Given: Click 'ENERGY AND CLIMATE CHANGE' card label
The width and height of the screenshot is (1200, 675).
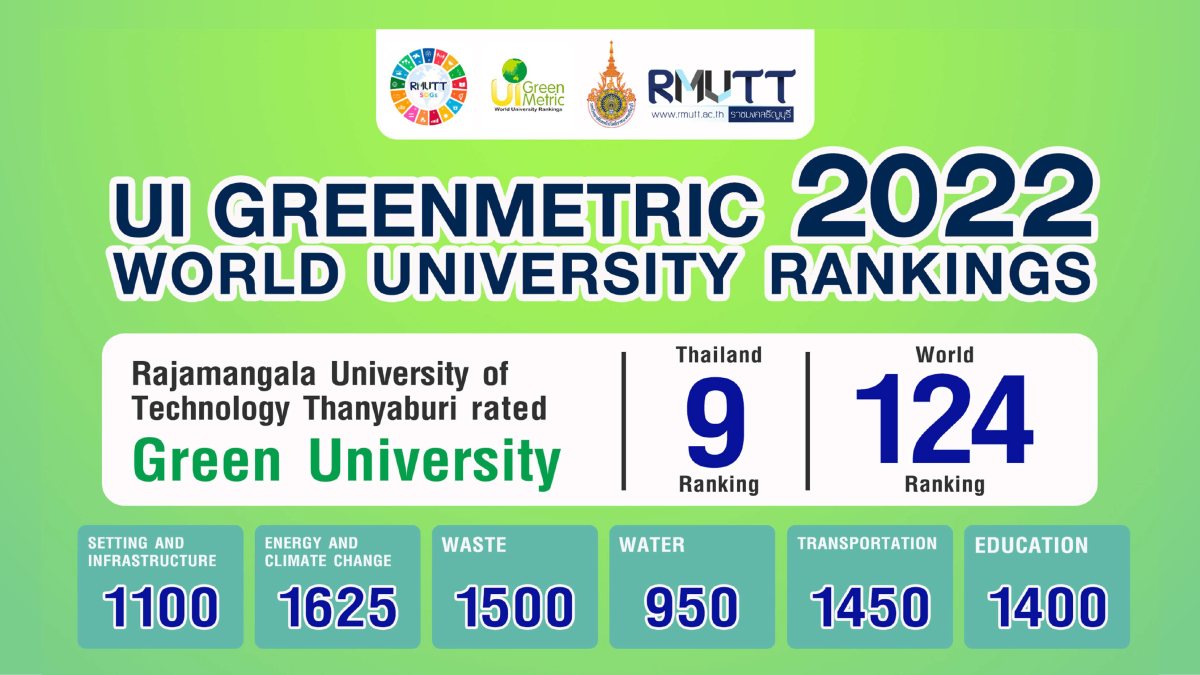Looking at the screenshot, I should coord(328,552).
